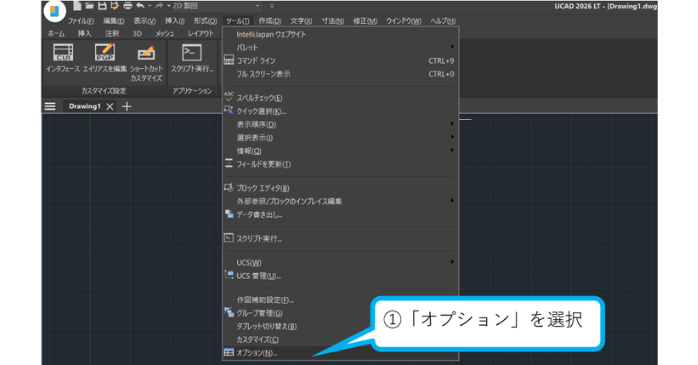The height and width of the screenshot is (365, 698).
Task: Expand the 選択表示(I) submenu
Action: point(341,138)
